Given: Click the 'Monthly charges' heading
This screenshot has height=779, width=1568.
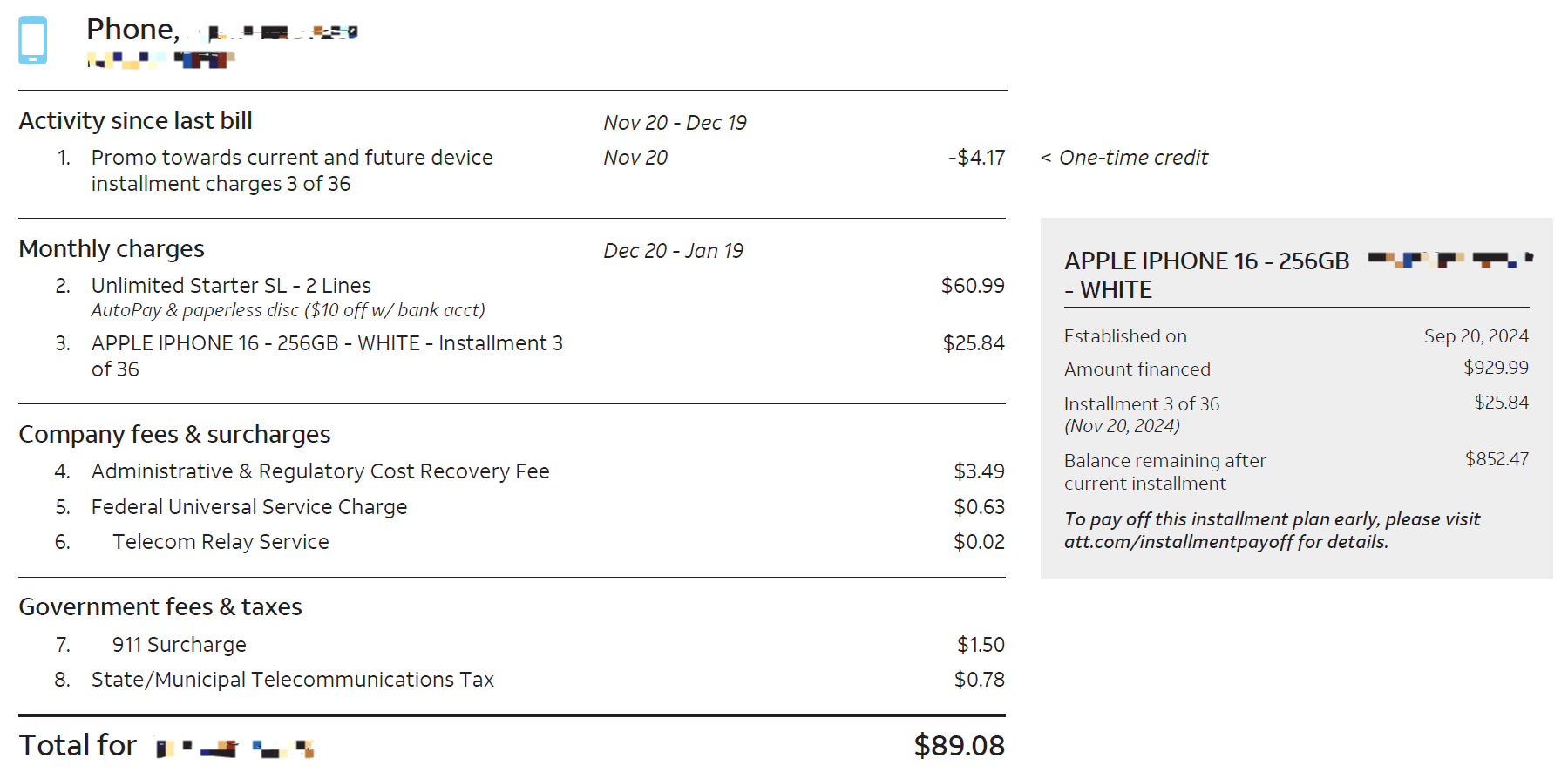Looking at the screenshot, I should (x=112, y=249).
